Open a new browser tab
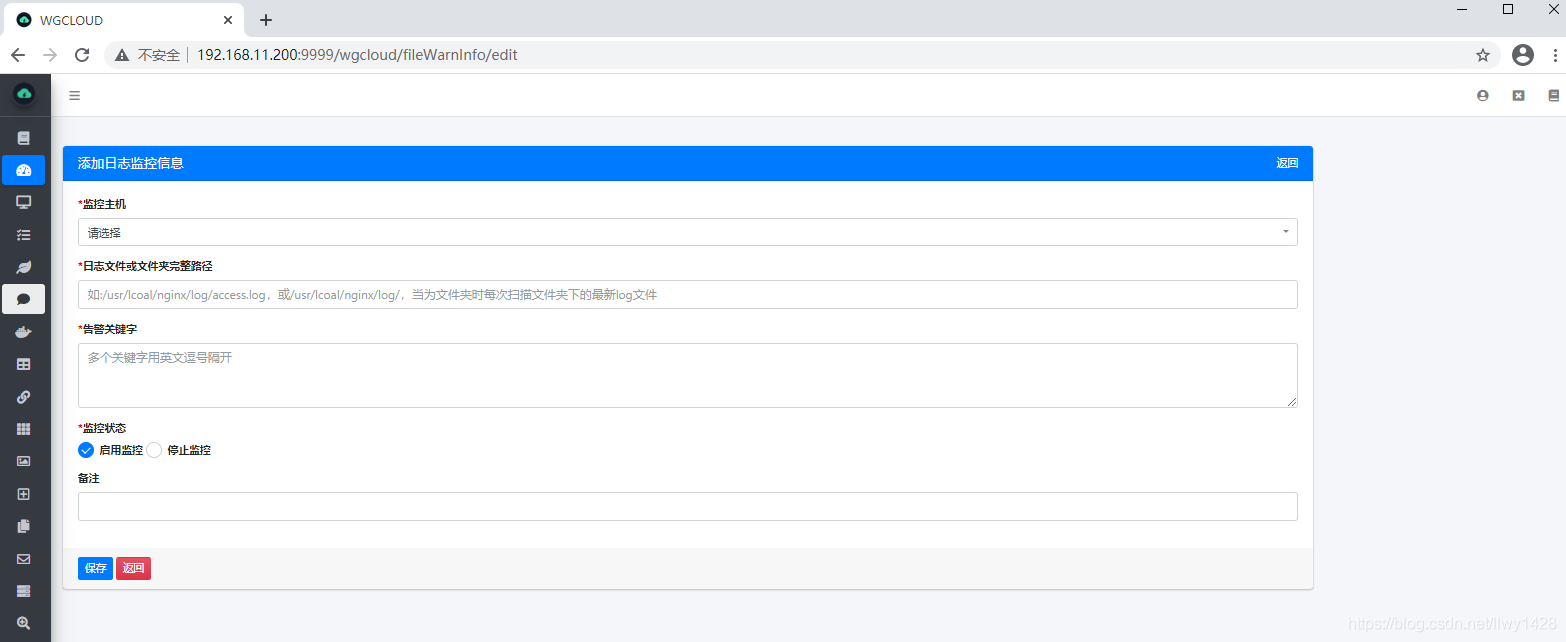Viewport: 1566px width, 642px height. coord(265,20)
